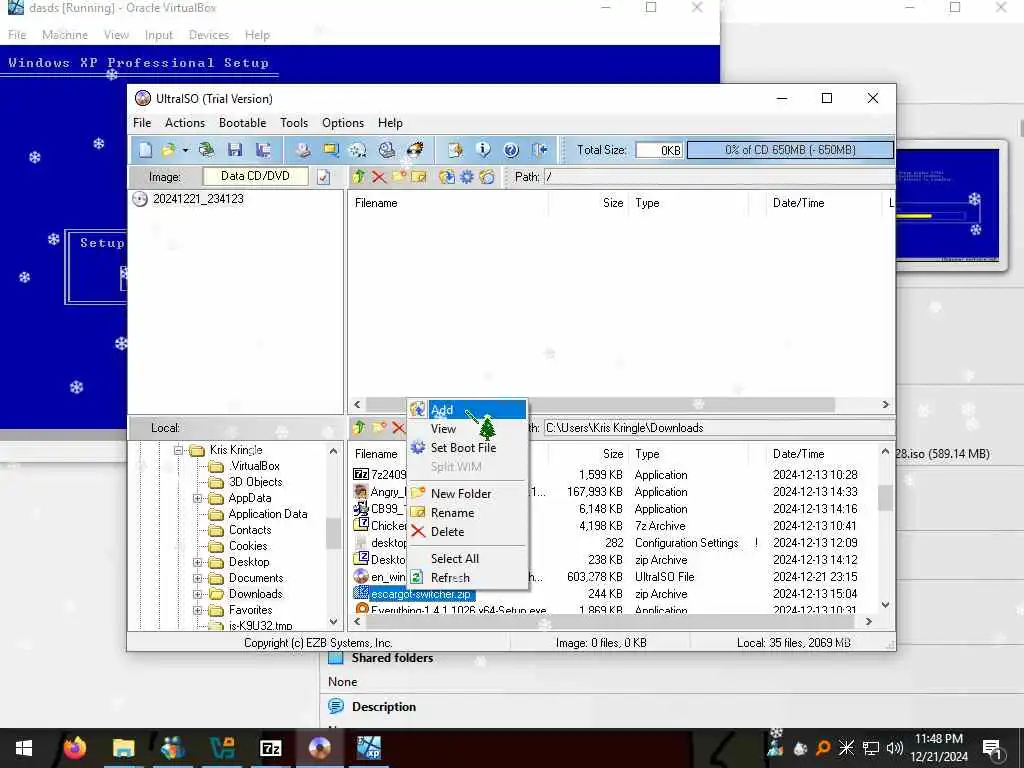
Task: Choose Refresh in the context menu
Action: click(x=467, y=577)
